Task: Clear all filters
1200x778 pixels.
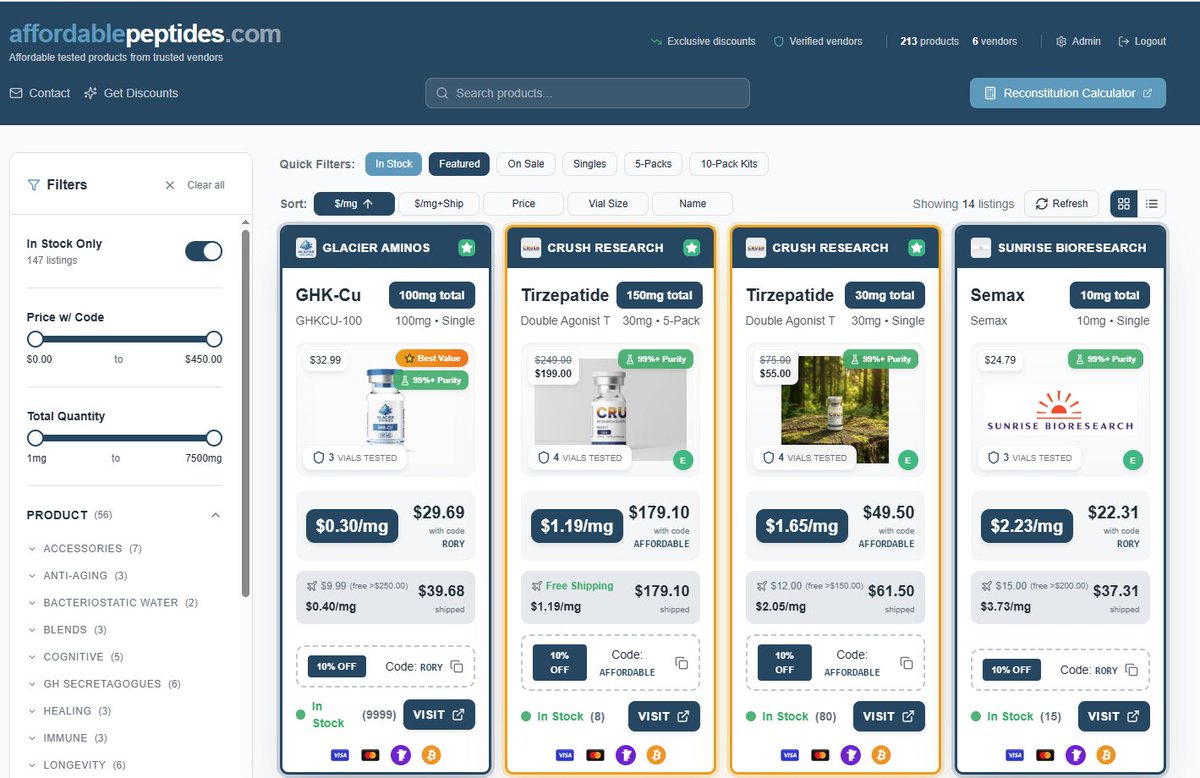Action: (195, 185)
